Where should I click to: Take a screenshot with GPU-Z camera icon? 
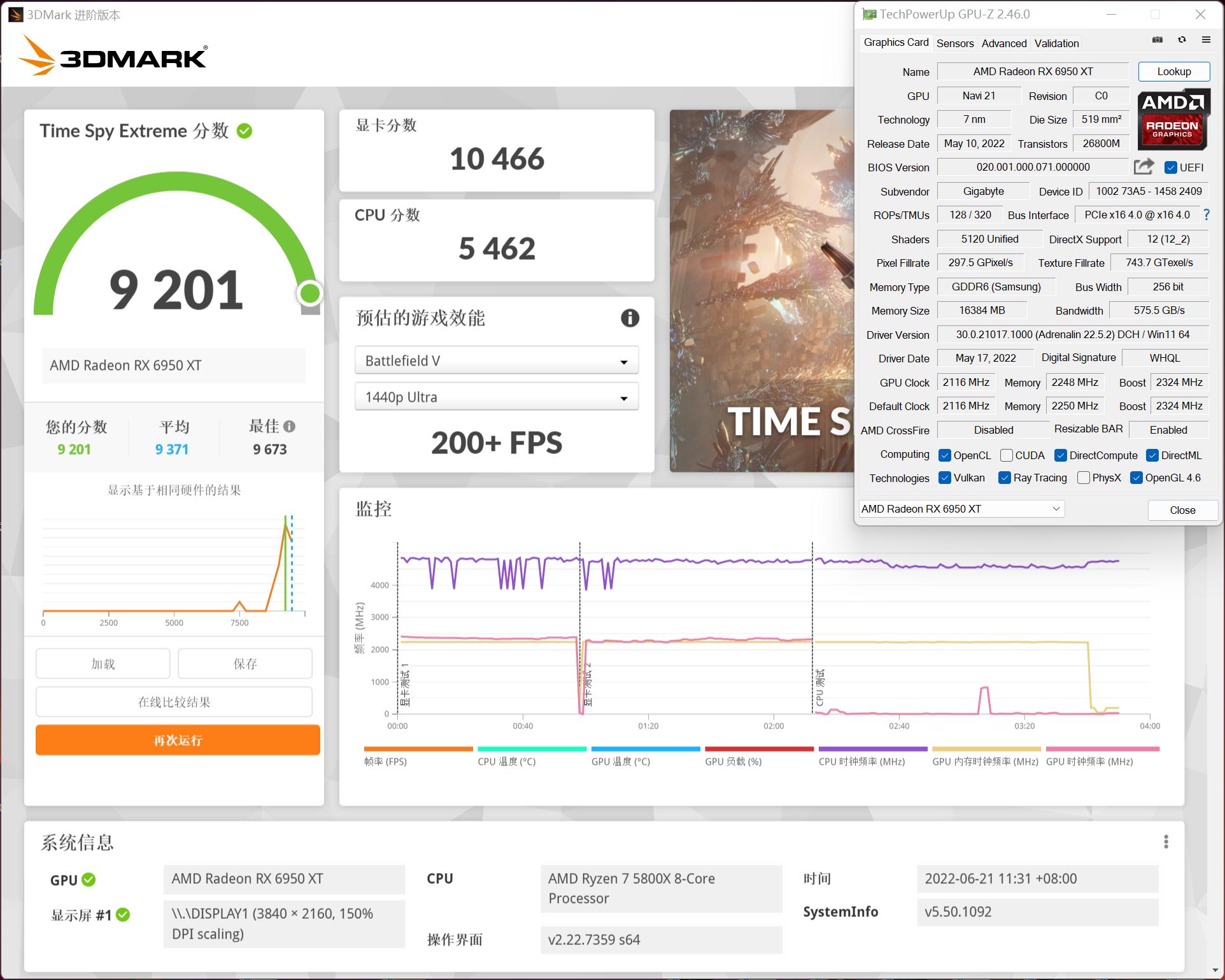1156,39
